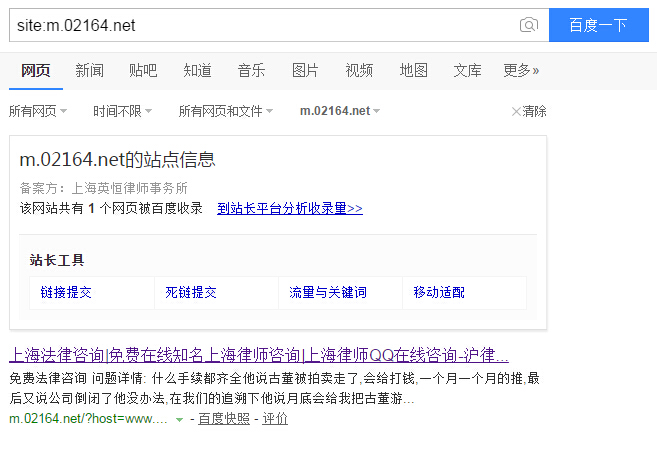
Task: Open the 所有网页 filter dropdown
Action: coord(38,111)
